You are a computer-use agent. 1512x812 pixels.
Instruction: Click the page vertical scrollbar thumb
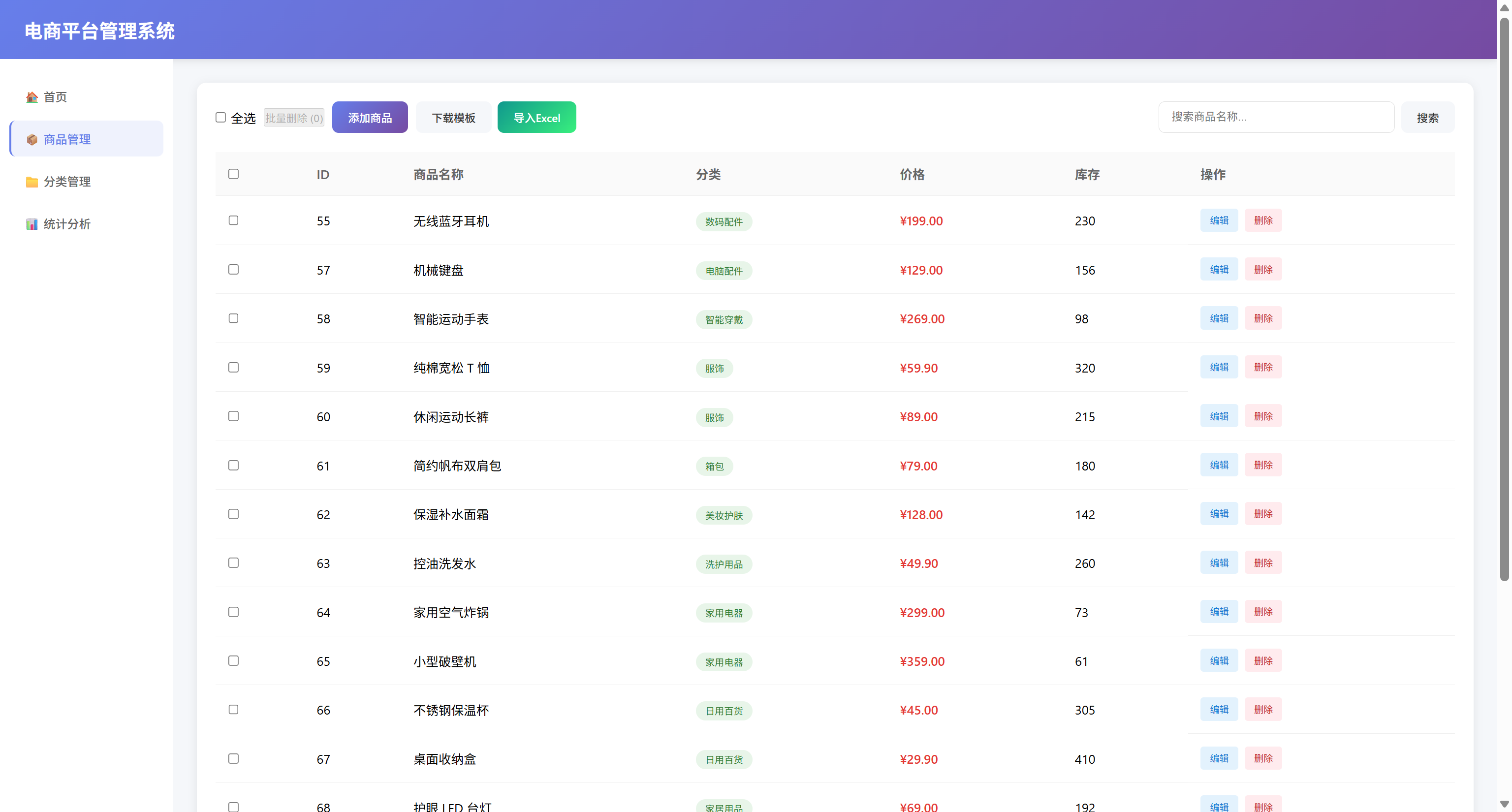click(1504, 299)
